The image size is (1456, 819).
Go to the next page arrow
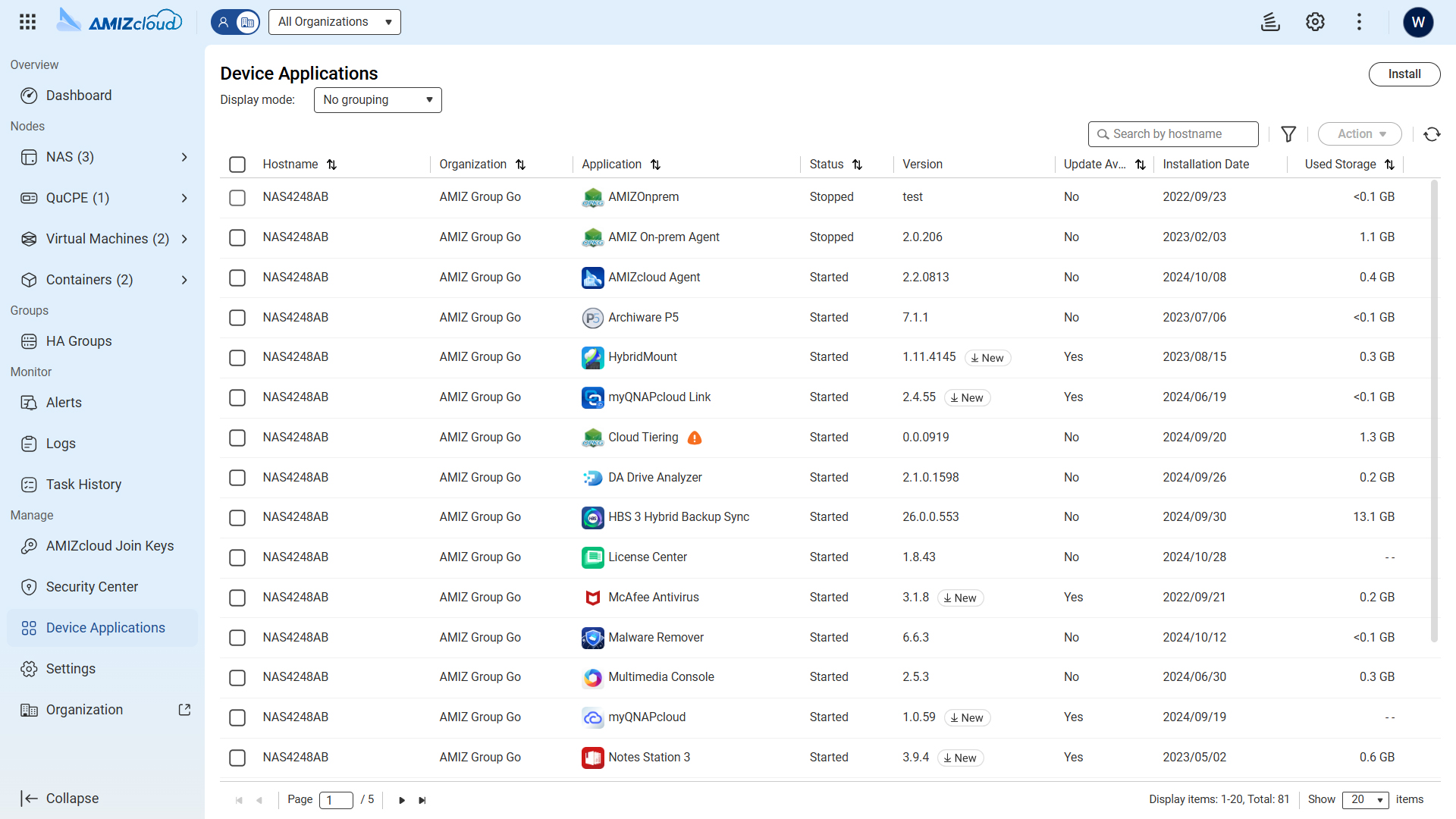click(x=402, y=800)
